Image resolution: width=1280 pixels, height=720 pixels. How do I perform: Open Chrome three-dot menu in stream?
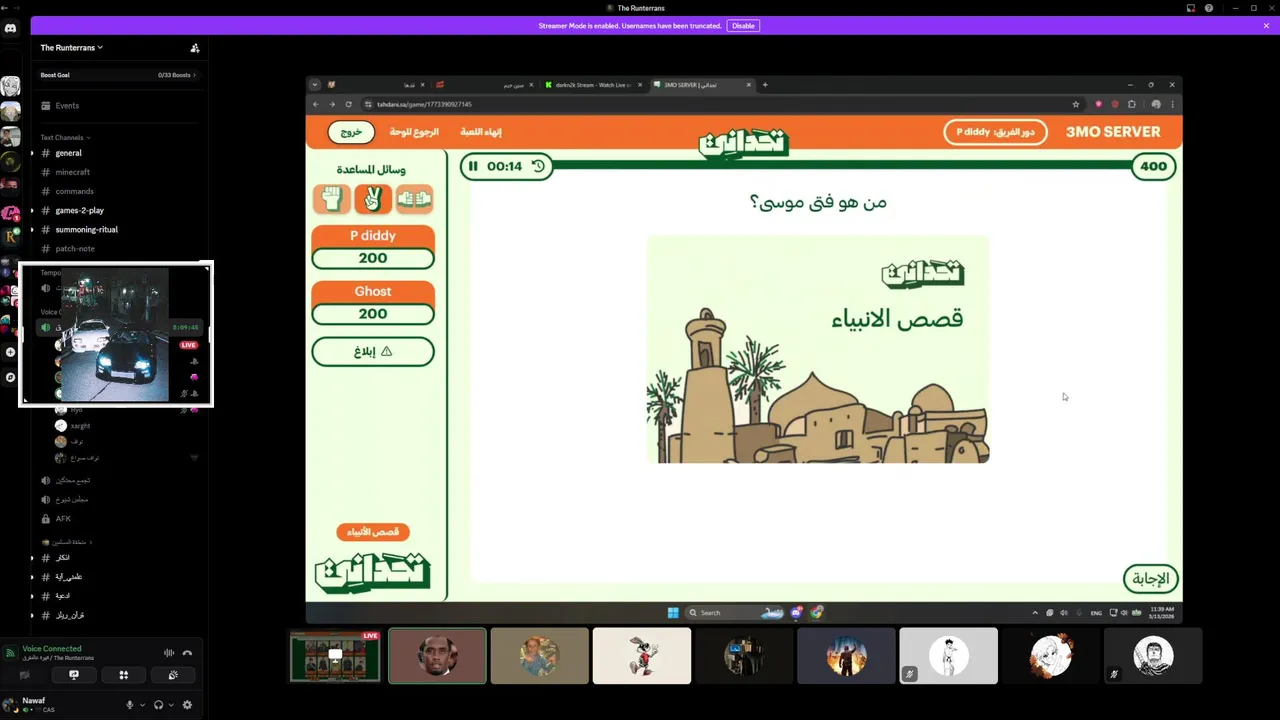pyautogui.click(x=1172, y=104)
